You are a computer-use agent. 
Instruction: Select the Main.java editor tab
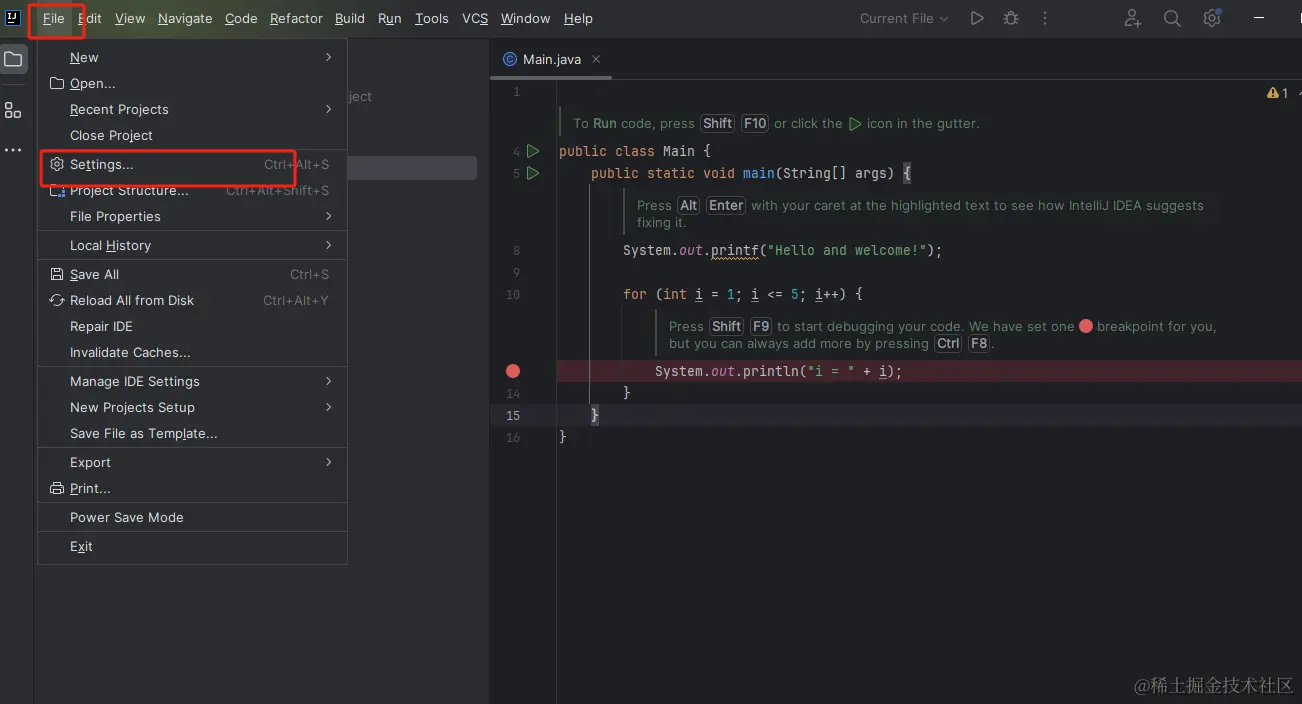pos(553,59)
